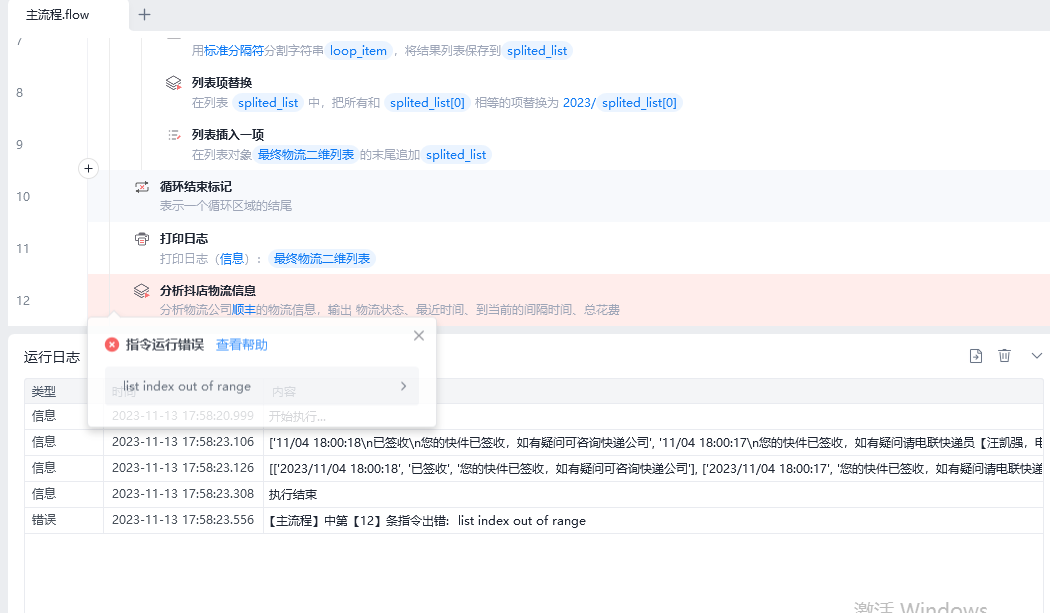Click the 打印日志 printer icon
Screen dimensions: 1050x613
142,239
